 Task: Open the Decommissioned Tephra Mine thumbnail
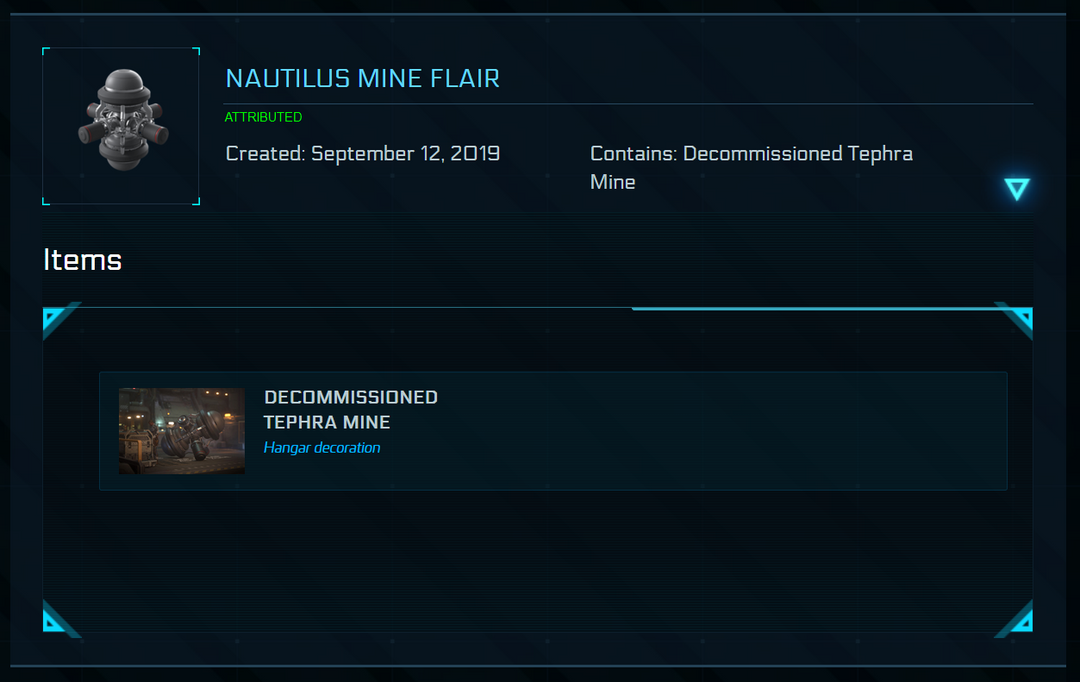[181, 431]
